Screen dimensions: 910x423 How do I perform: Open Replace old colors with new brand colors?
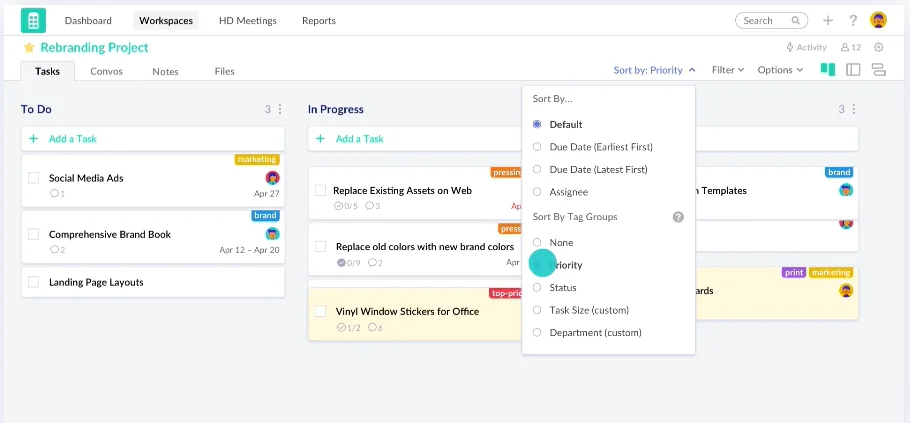click(425, 247)
